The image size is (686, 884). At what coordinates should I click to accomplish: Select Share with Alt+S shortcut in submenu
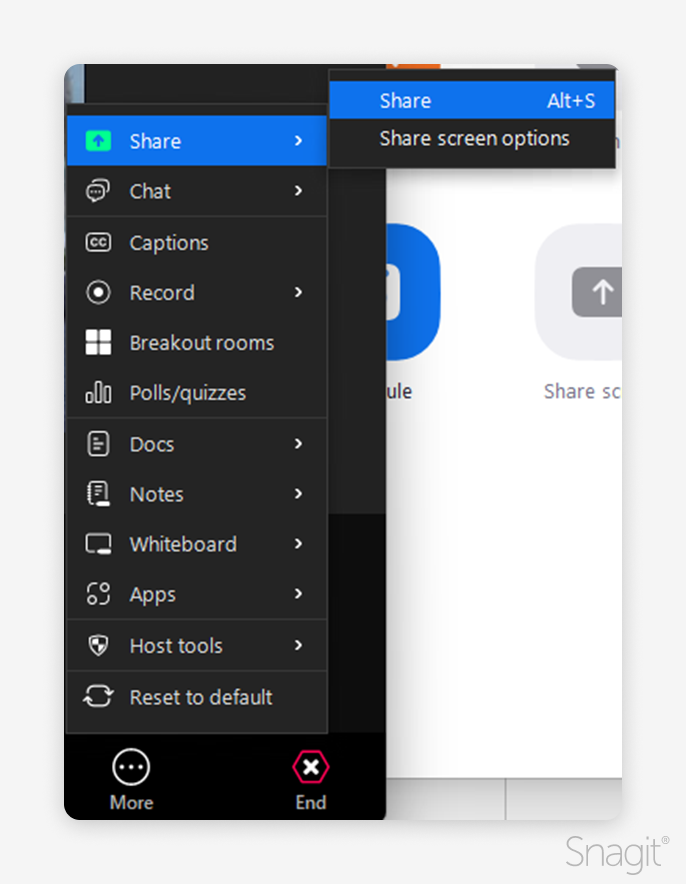tap(472, 101)
